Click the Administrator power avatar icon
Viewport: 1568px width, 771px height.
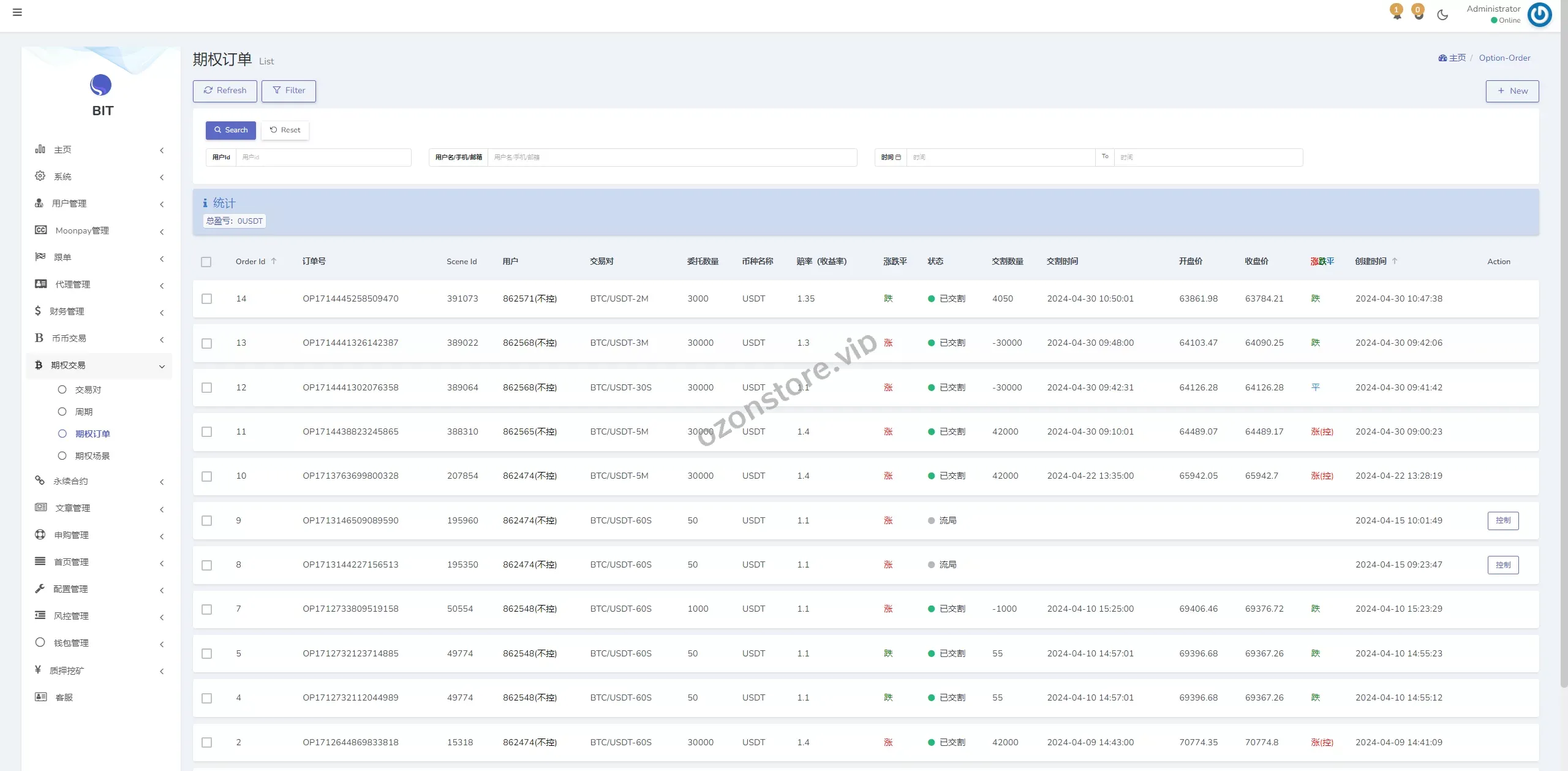click(1539, 15)
